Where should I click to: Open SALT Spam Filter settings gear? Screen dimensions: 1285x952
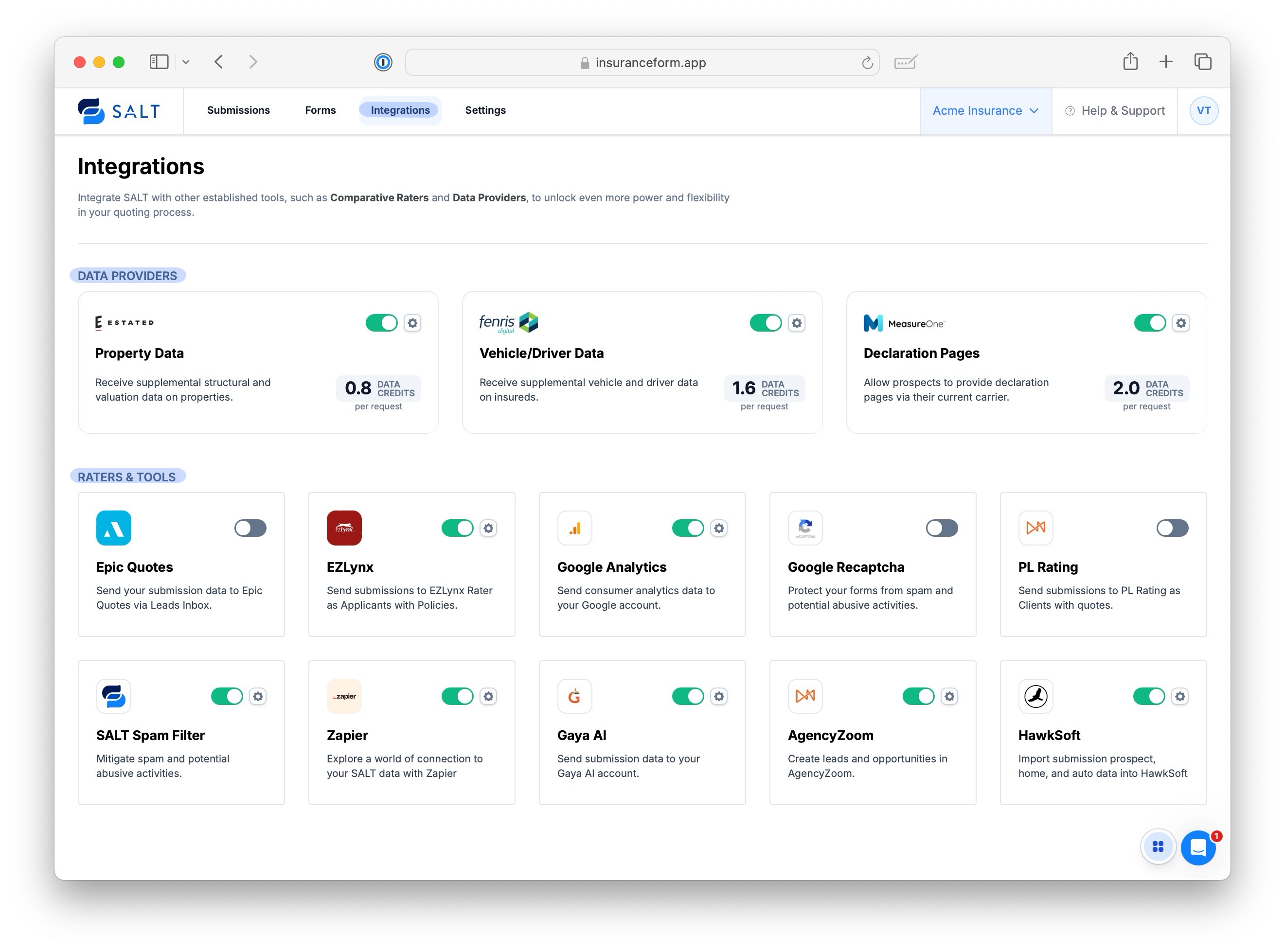[258, 697]
